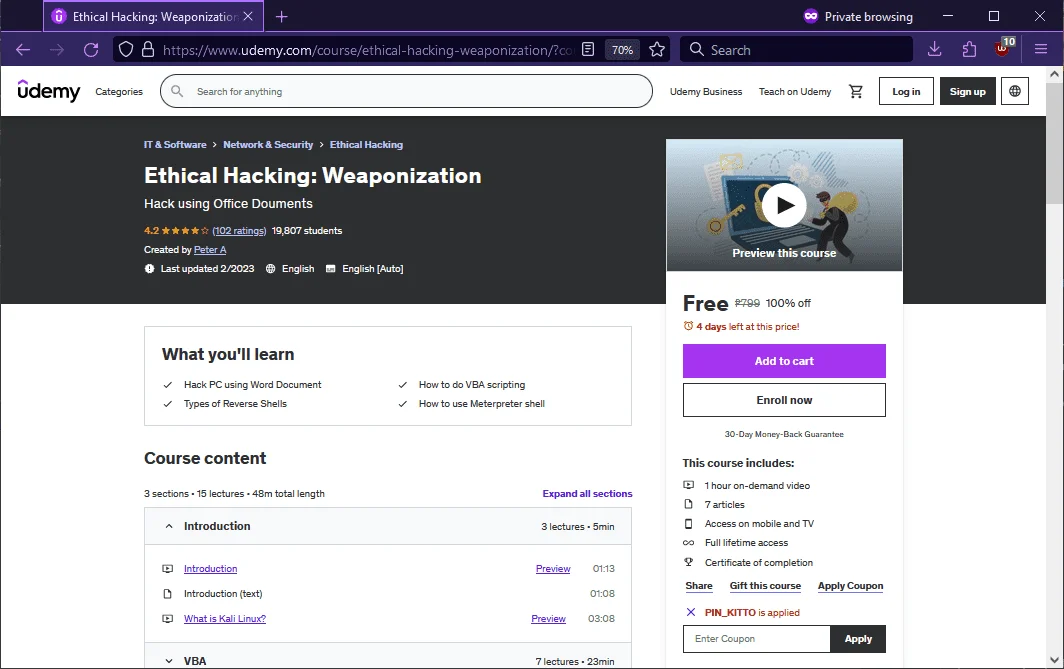Click the Enter Coupon input field

point(756,638)
